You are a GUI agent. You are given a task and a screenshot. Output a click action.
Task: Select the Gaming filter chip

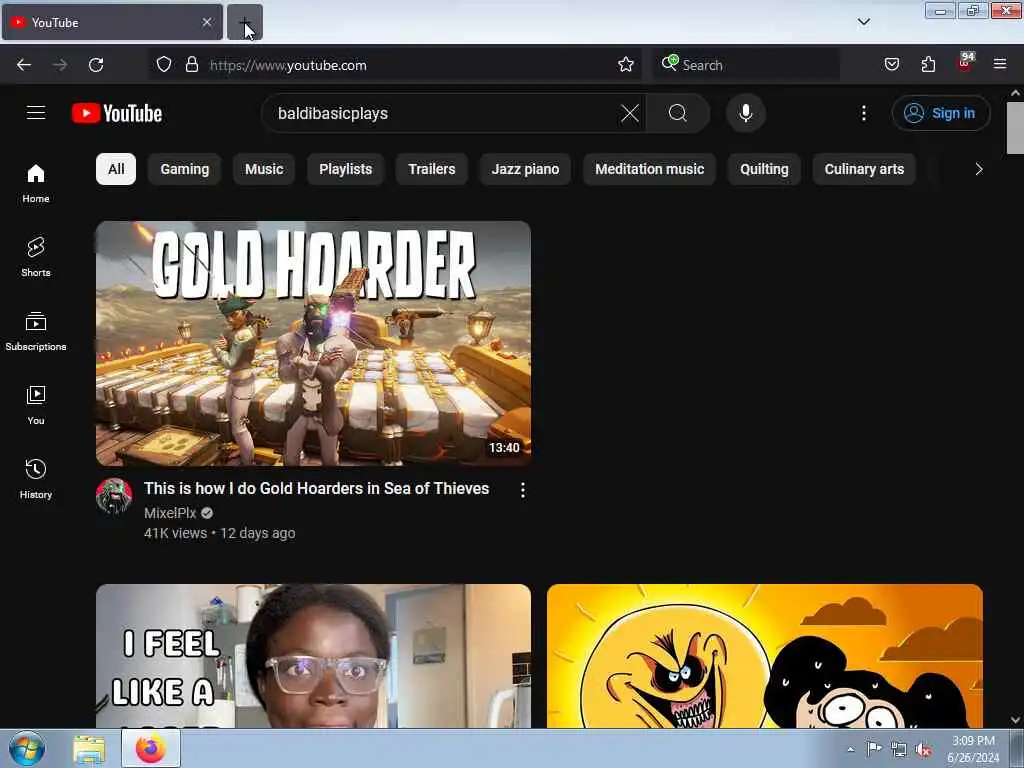click(x=185, y=169)
